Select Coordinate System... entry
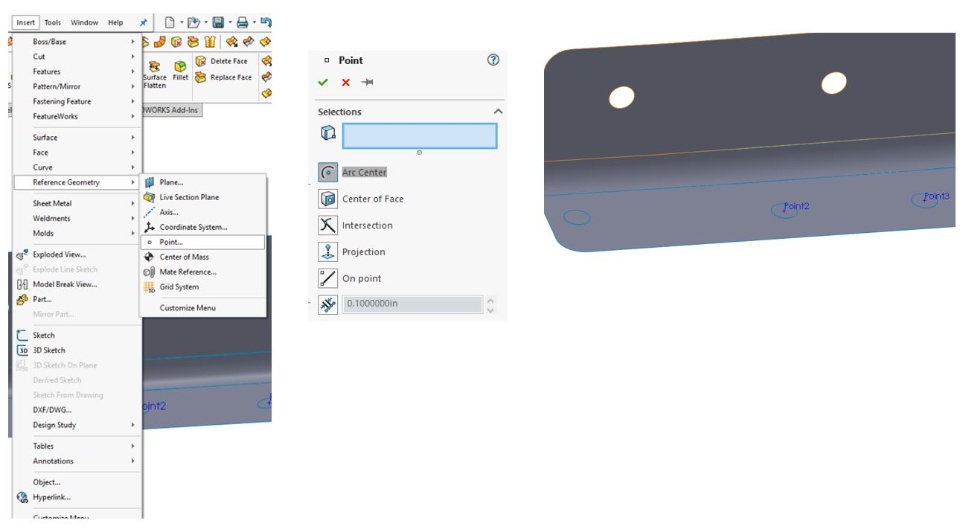960x529 pixels. tap(203, 227)
